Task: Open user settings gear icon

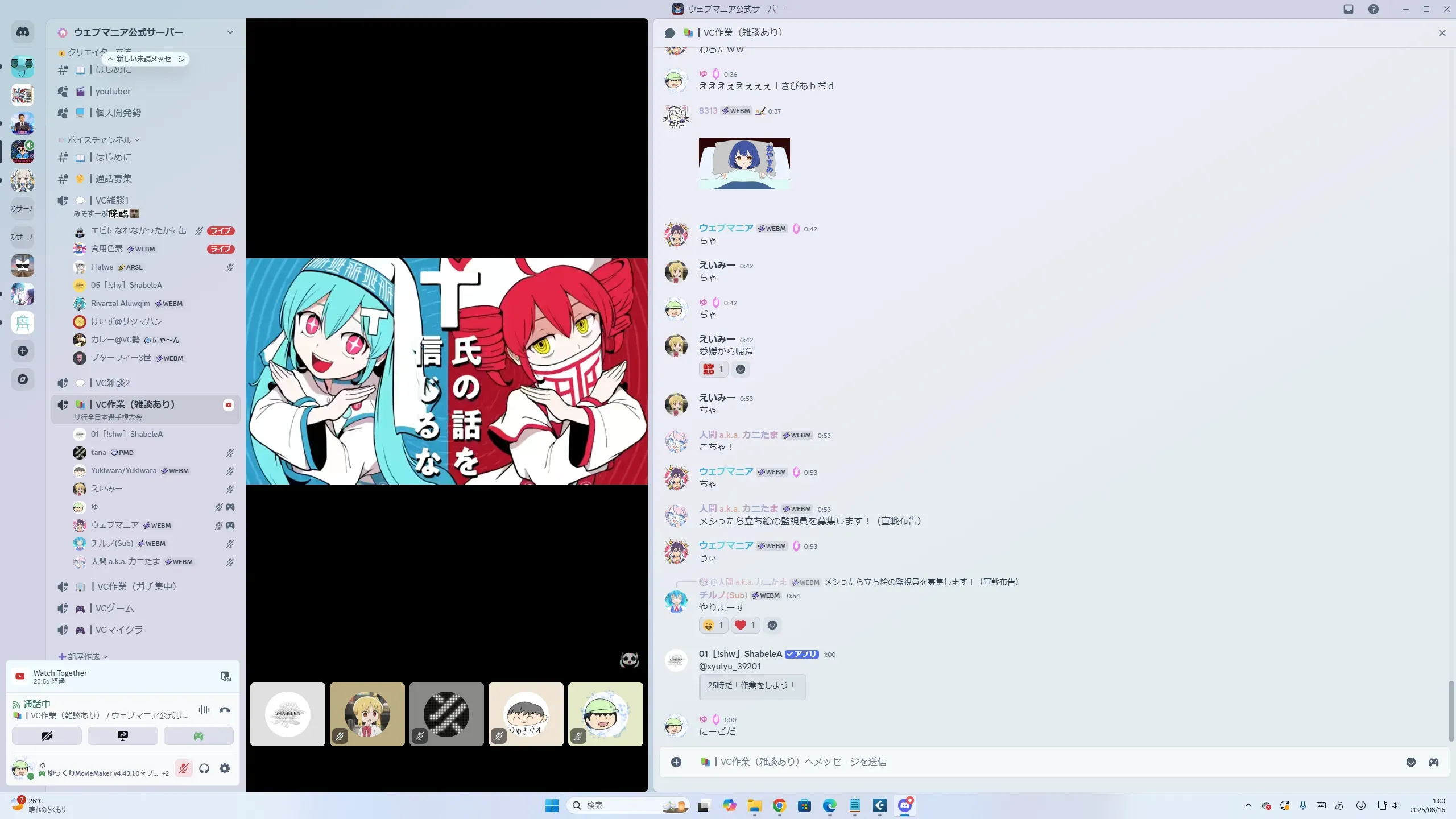Action: (x=225, y=768)
